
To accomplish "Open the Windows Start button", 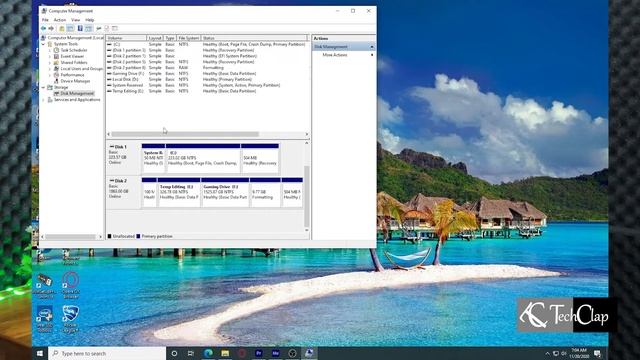I will point(40,353).
